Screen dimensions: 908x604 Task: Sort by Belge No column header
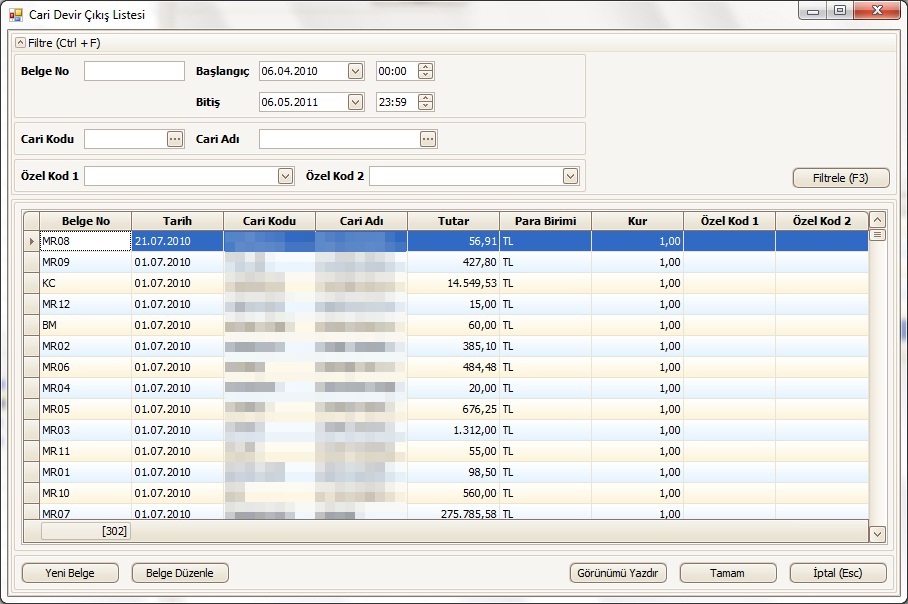coord(86,221)
